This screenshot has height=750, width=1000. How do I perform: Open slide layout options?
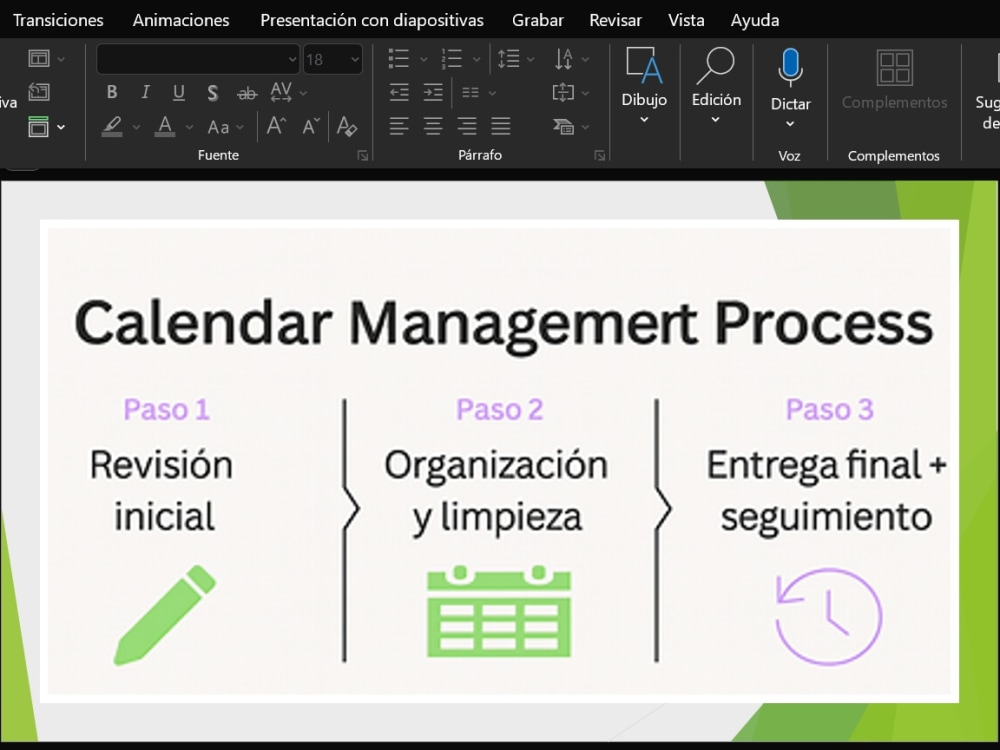pos(47,59)
